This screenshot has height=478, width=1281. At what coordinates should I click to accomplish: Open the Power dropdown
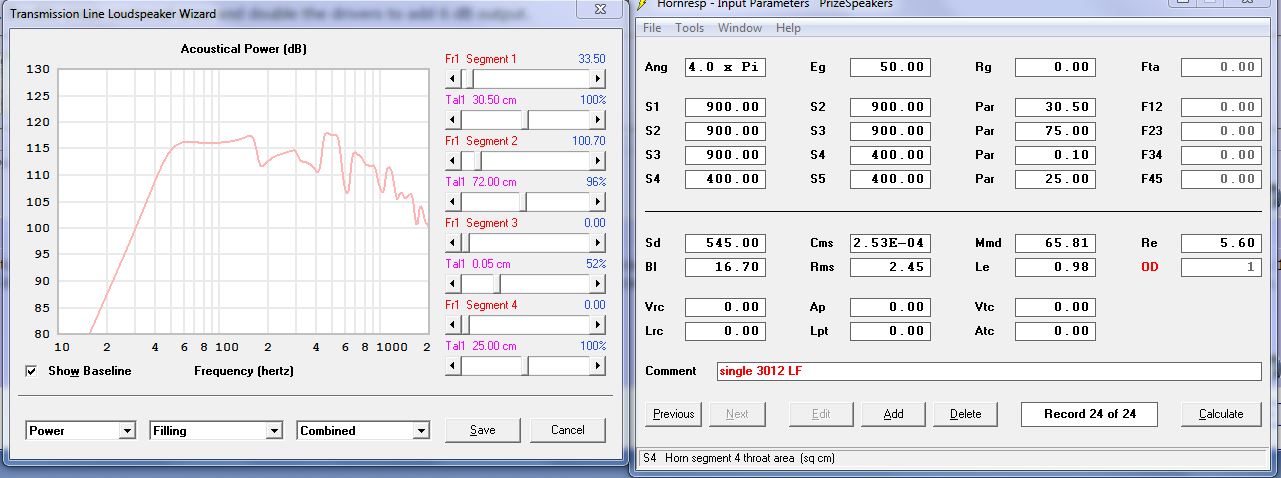(81, 431)
